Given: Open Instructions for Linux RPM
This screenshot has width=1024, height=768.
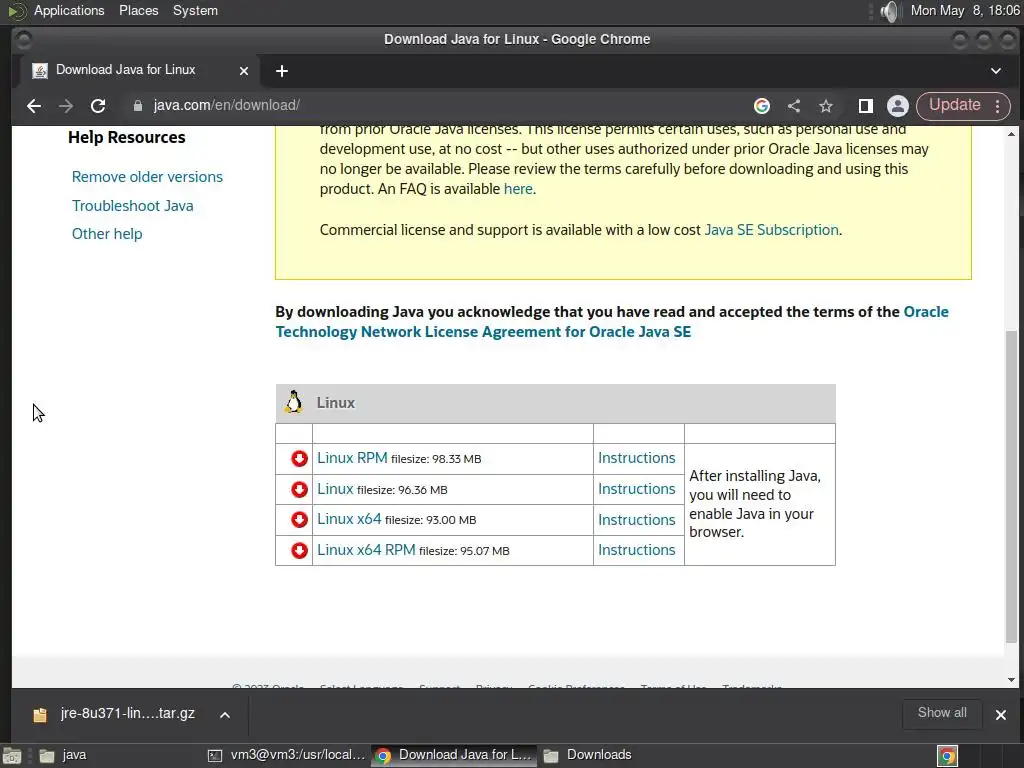Looking at the screenshot, I should pyautogui.click(x=636, y=458).
